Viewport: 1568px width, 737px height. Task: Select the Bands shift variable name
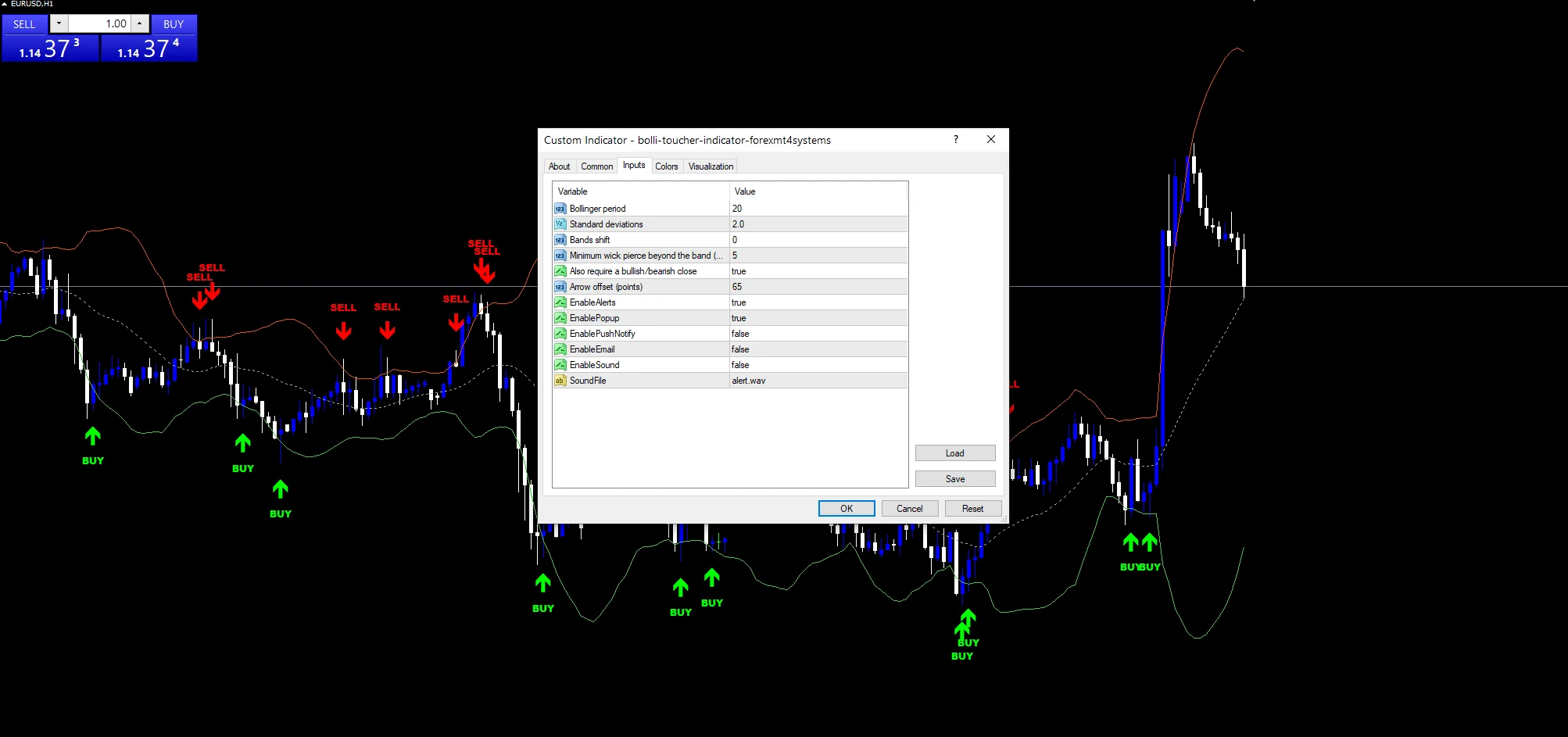(x=589, y=240)
